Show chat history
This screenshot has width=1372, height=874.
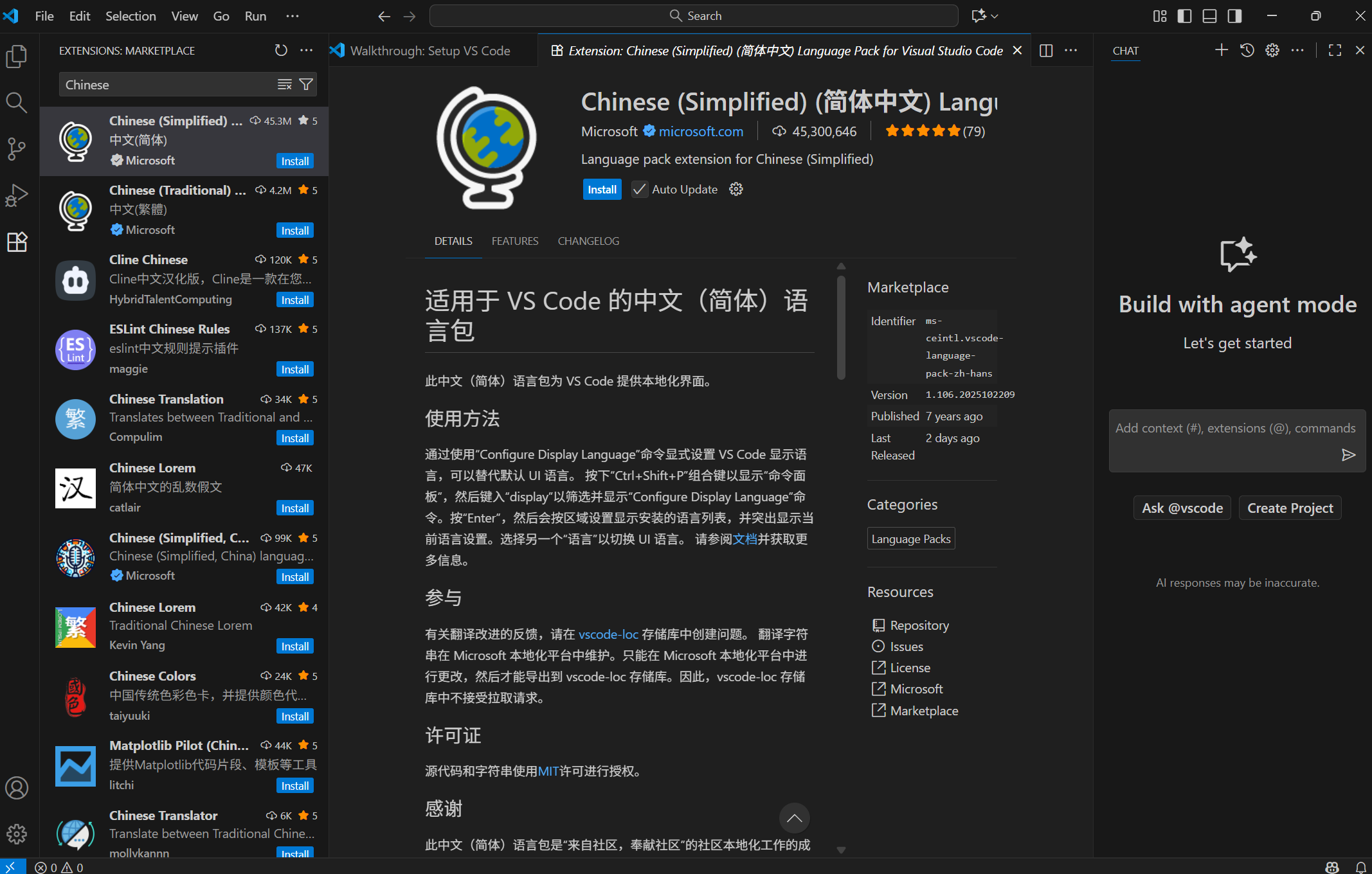tap(1247, 50)
